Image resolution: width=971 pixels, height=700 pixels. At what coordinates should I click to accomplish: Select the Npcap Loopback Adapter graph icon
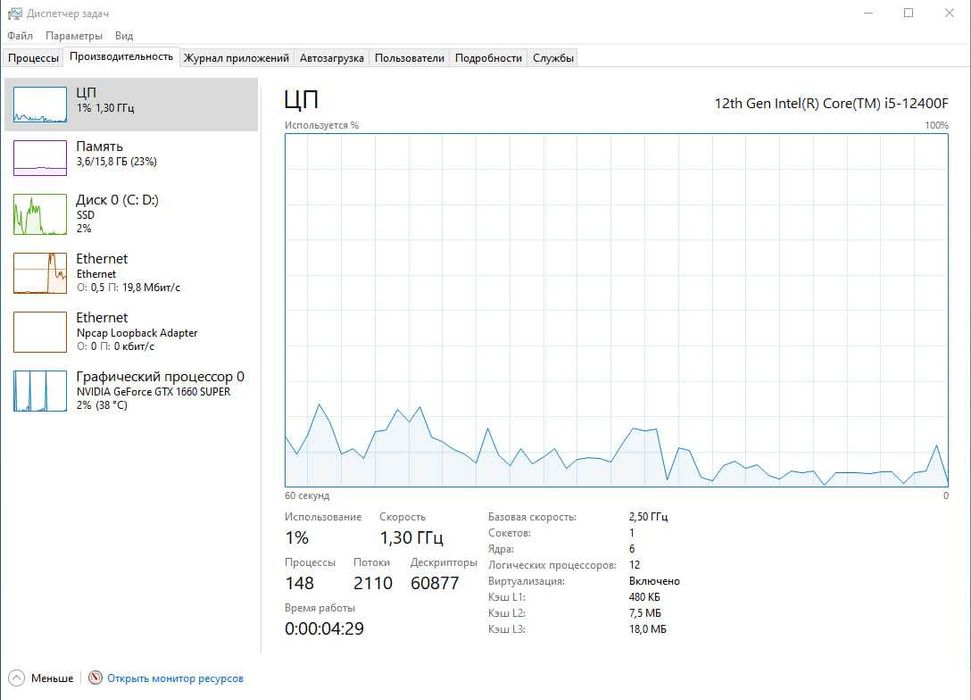[39, 332]
